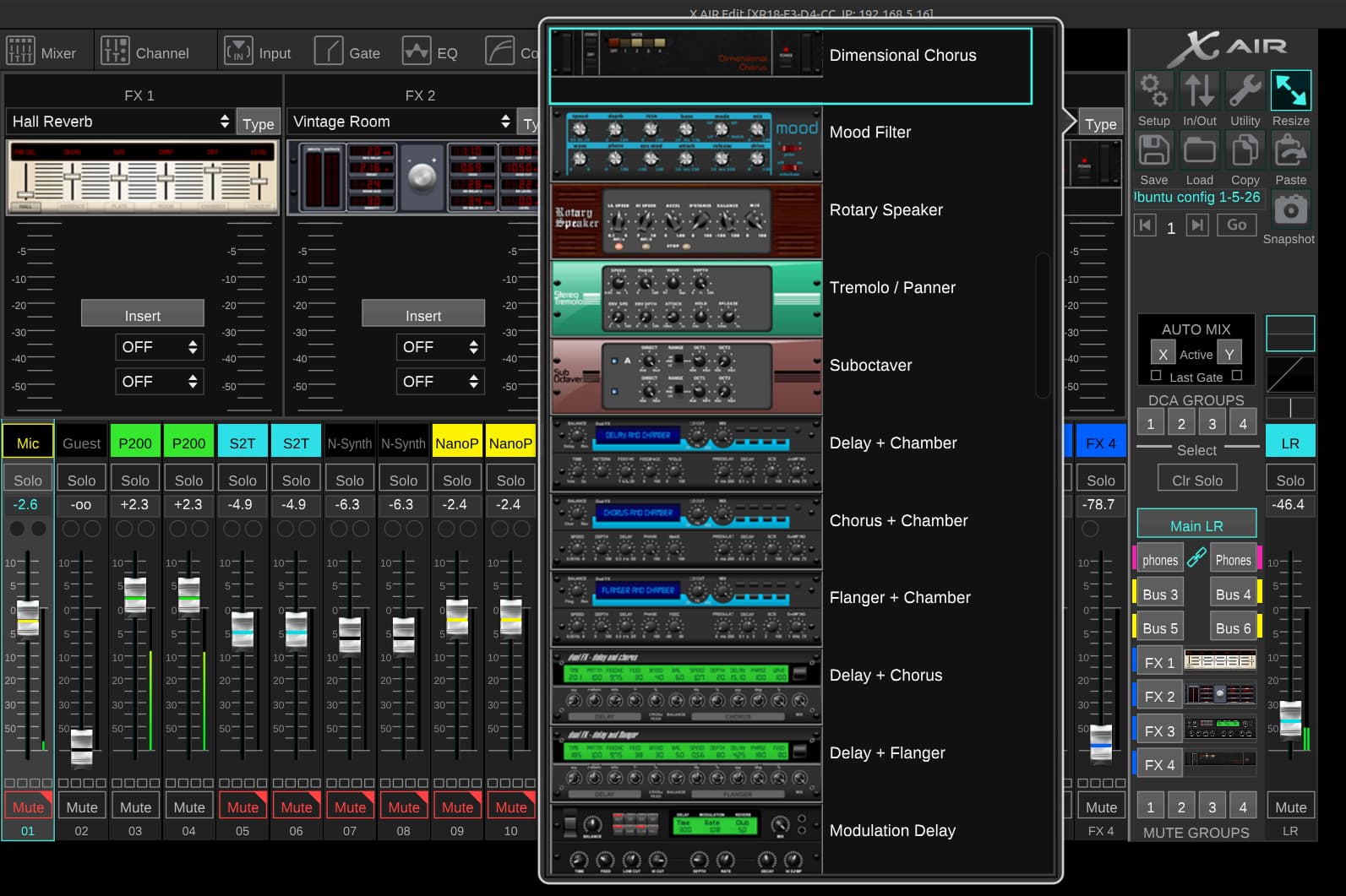This screenshot has width=1346, height=896.
Task: Click the Resize window icon
Action: 1290,91
